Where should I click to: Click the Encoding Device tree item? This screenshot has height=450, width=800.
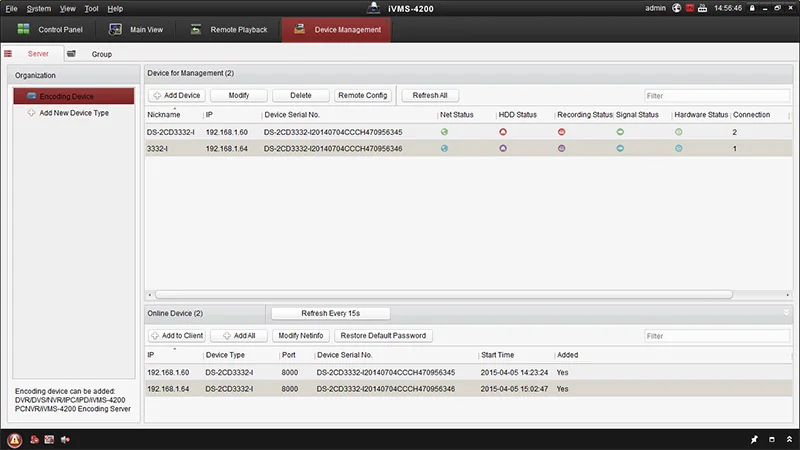(67, 96)
